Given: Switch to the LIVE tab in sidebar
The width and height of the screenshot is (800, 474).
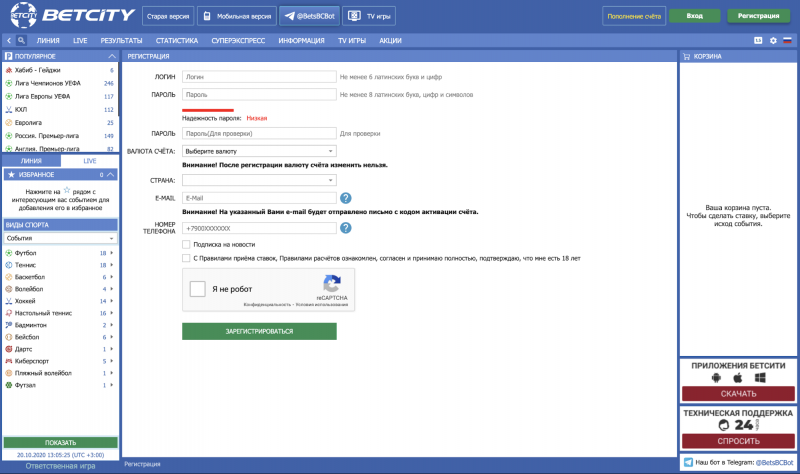Looking at the screenshot, I should tap(90, 161).
